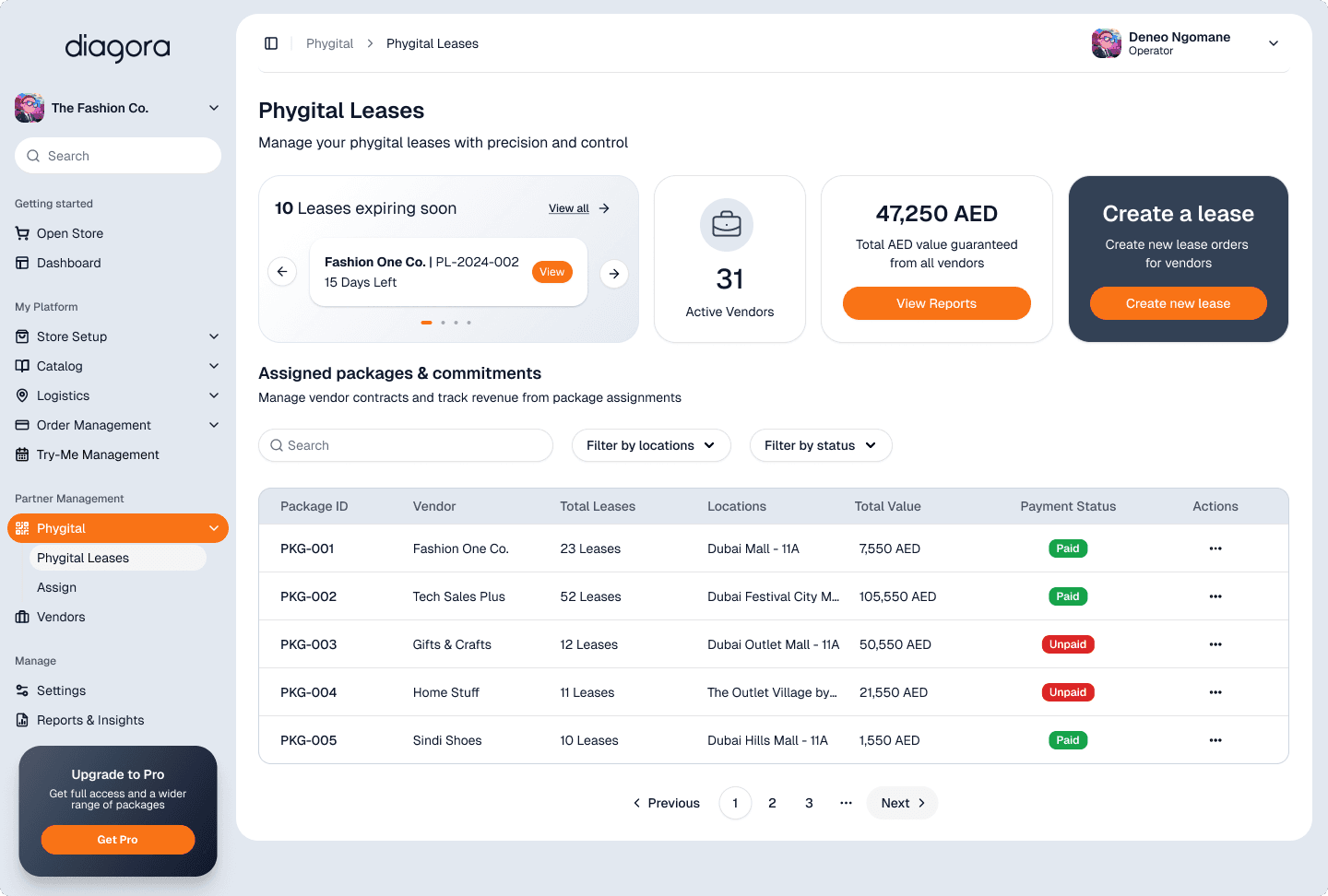Open the actions menu for PKG-003
The image size is (1328, 896).
coord(1215,643)
